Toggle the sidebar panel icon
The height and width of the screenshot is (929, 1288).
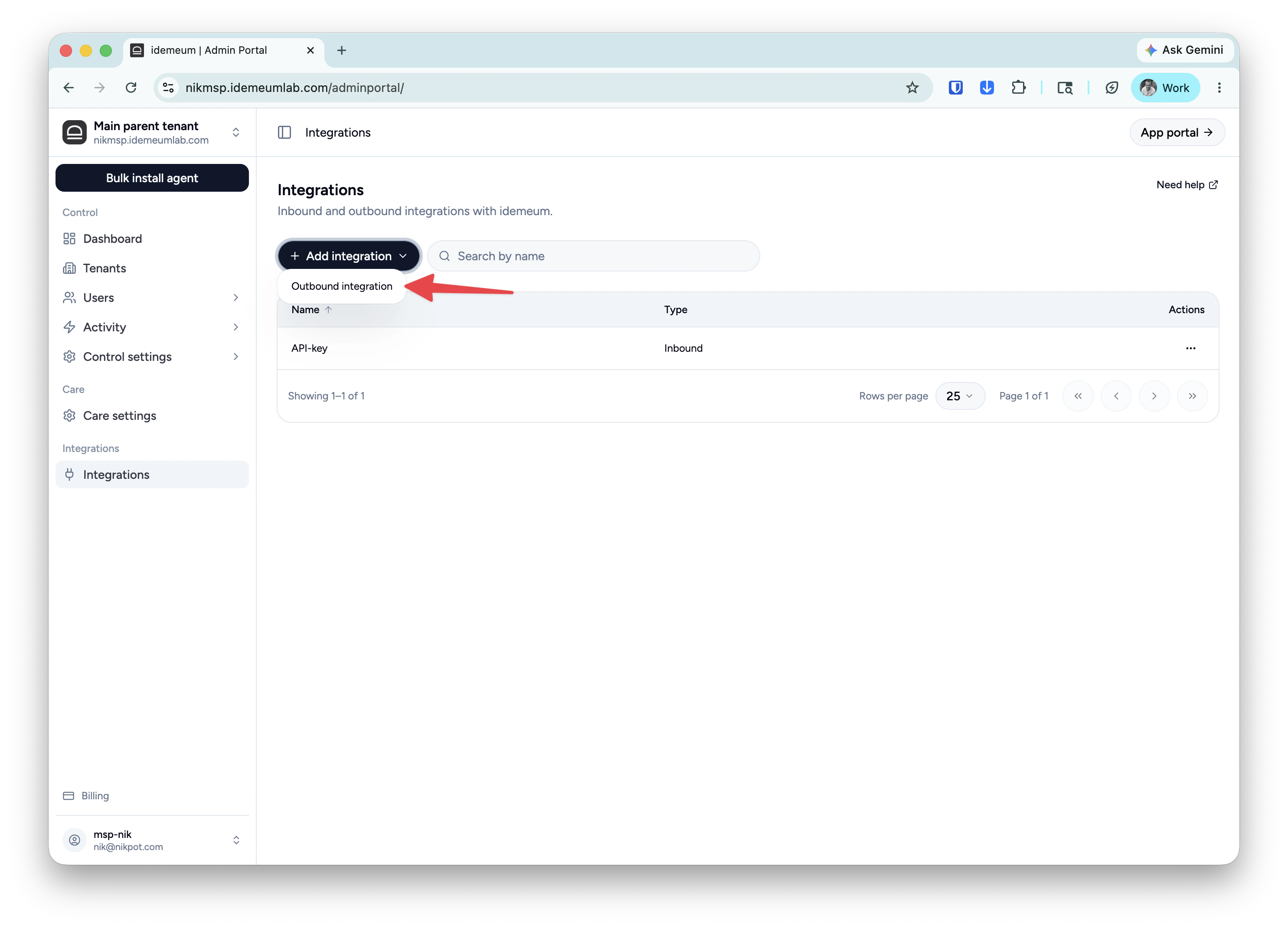(x=284, y=132)
